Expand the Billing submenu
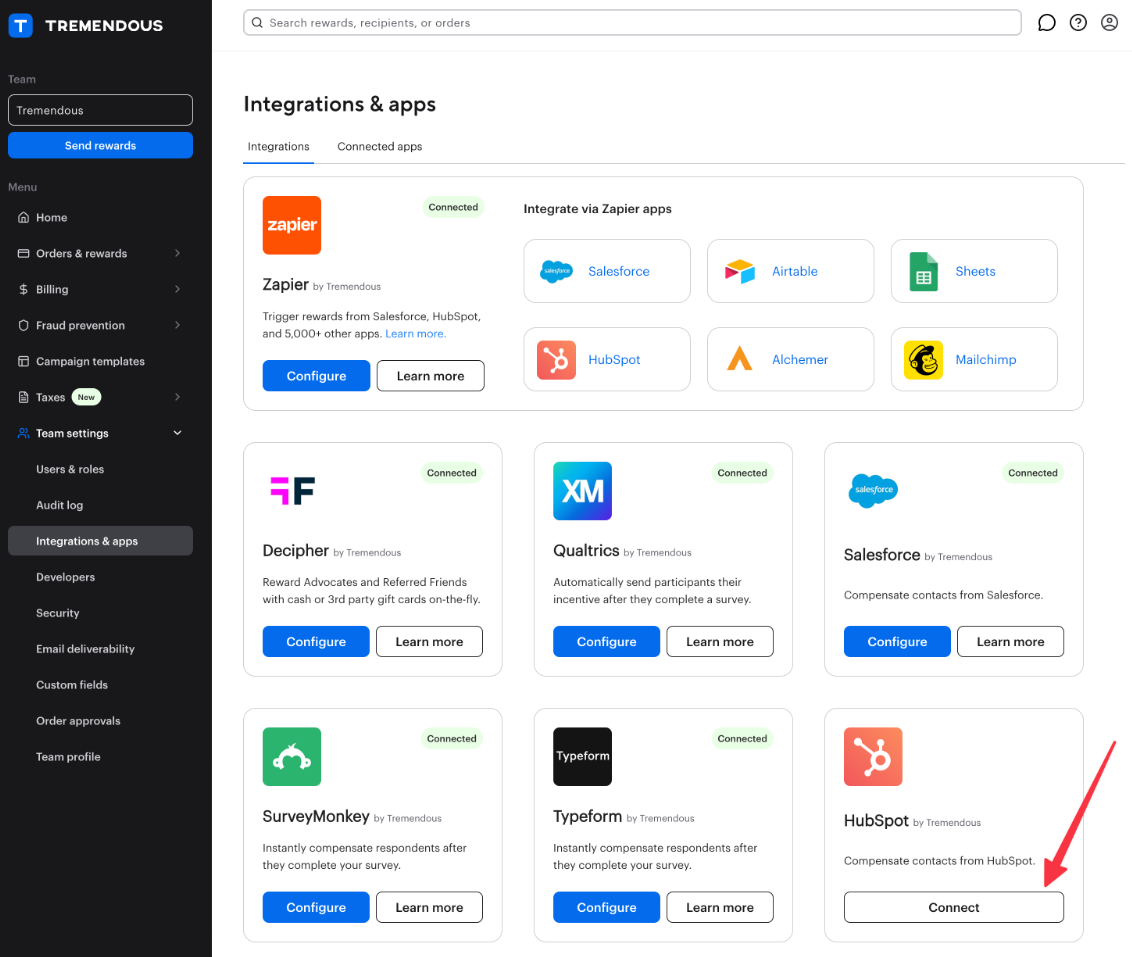 [100, 289]
